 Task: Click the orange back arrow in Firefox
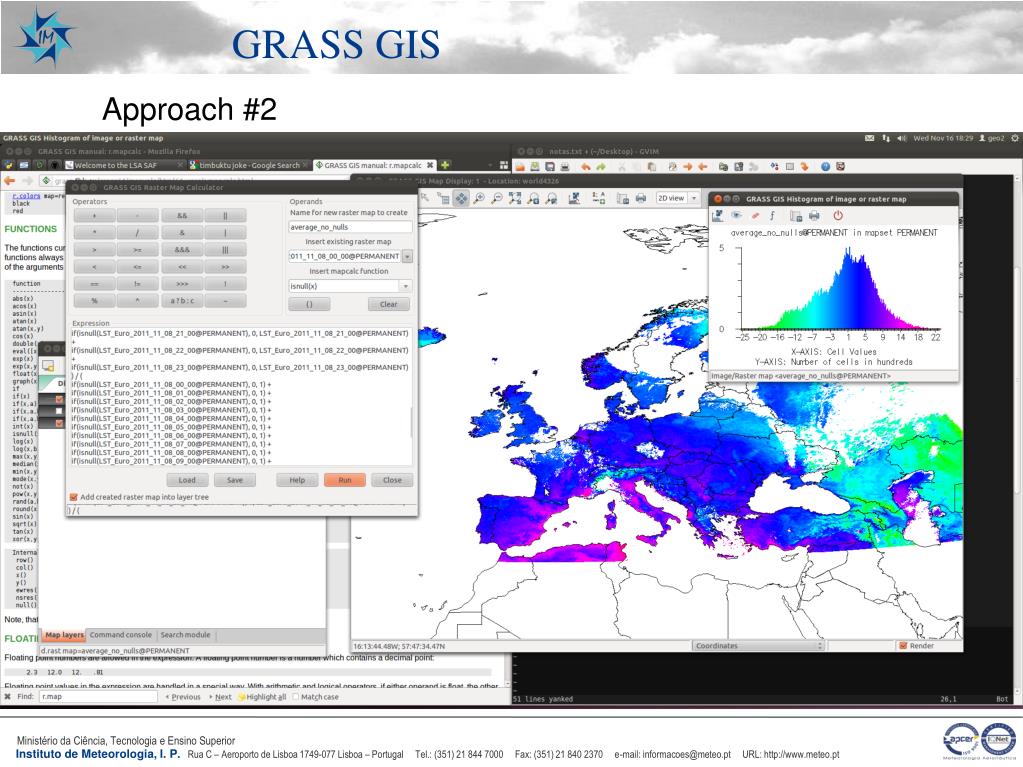10,181
